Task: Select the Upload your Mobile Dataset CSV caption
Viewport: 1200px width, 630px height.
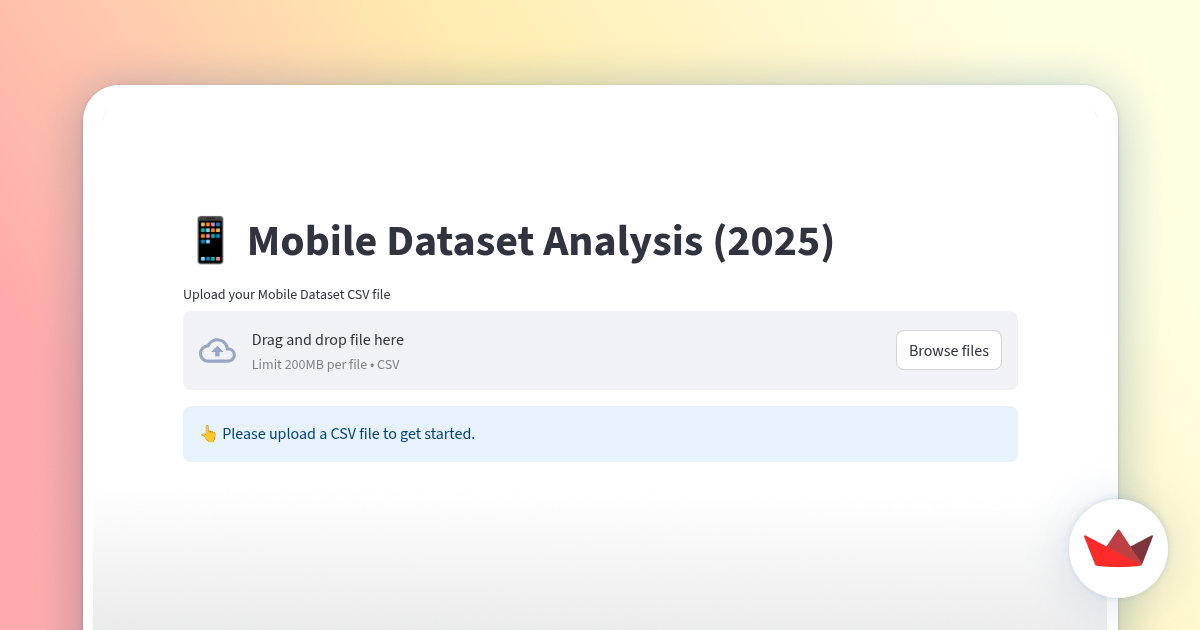Action: point(287,294)
